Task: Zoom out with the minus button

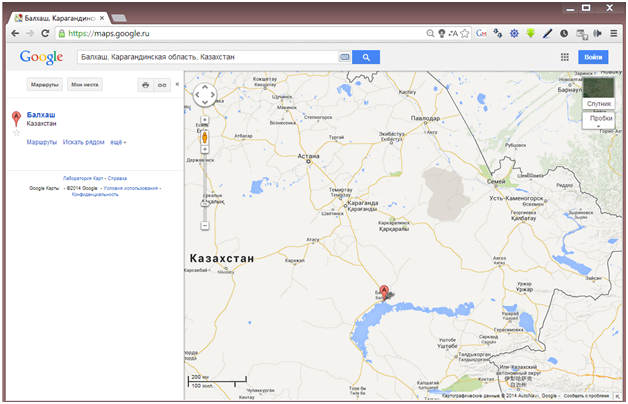Action: pos(205,225)
